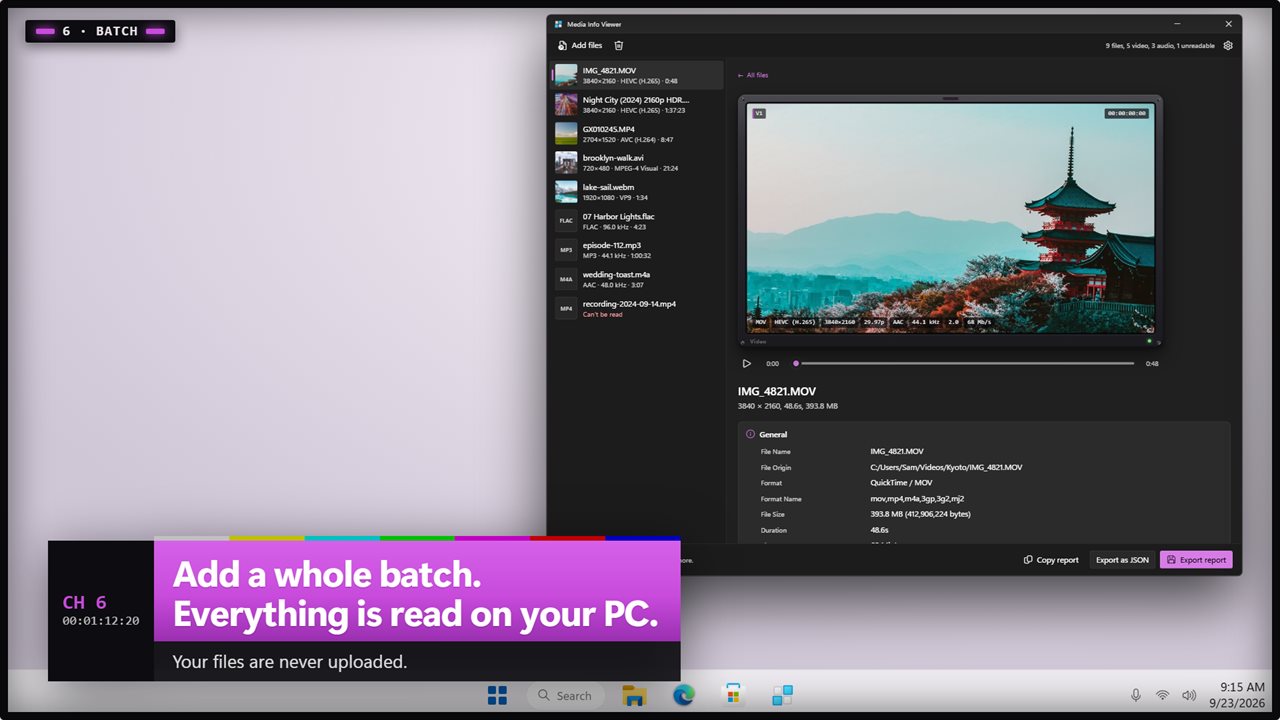Select IMG_4821.MOV in the file list

pyautogui.click(x=637, y=75)
